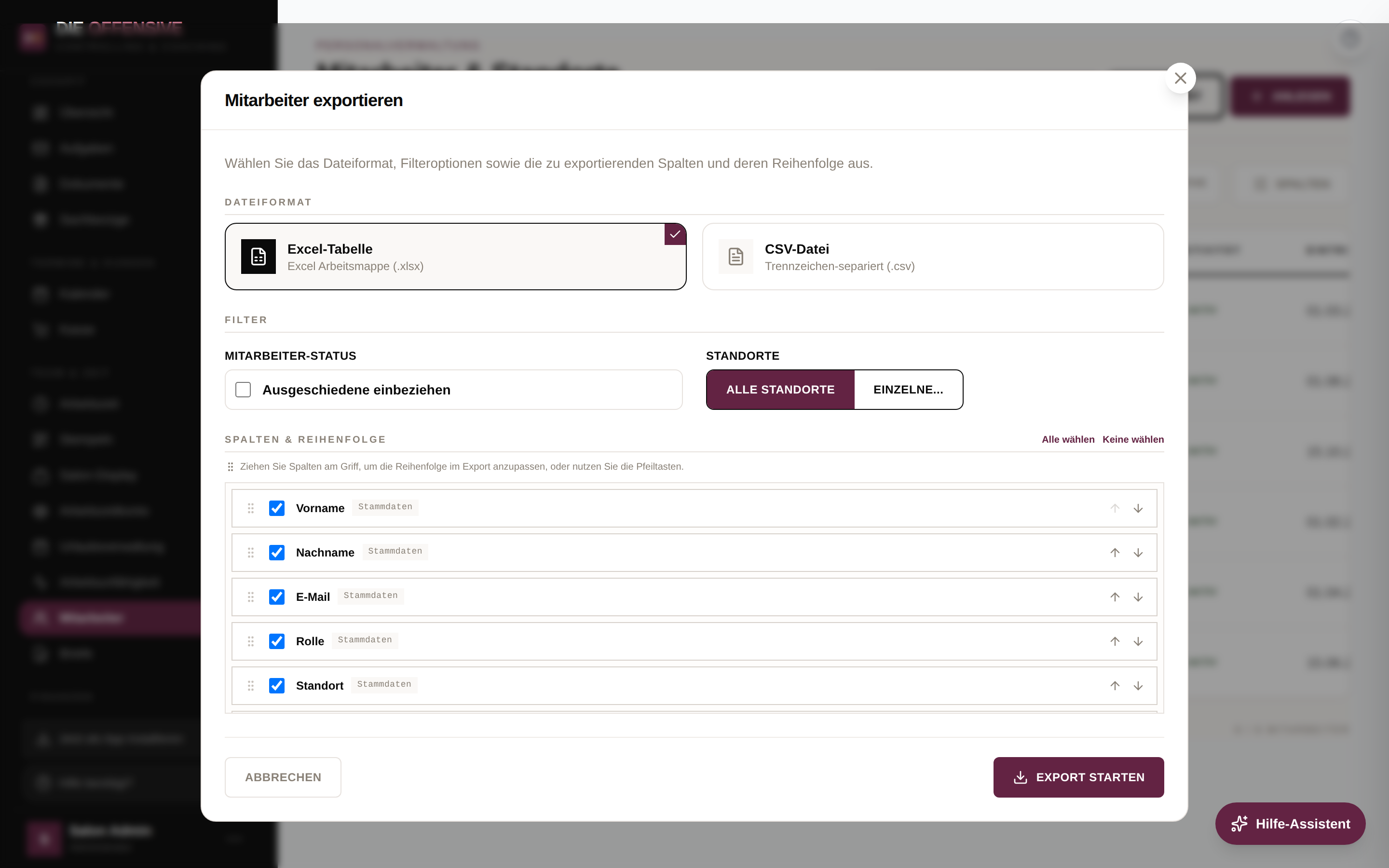The width and height of the screenshot is (1389, 868).
Task: Grab the Standort row drag handle
Action: pyautogui.click(x=251, y=685)
